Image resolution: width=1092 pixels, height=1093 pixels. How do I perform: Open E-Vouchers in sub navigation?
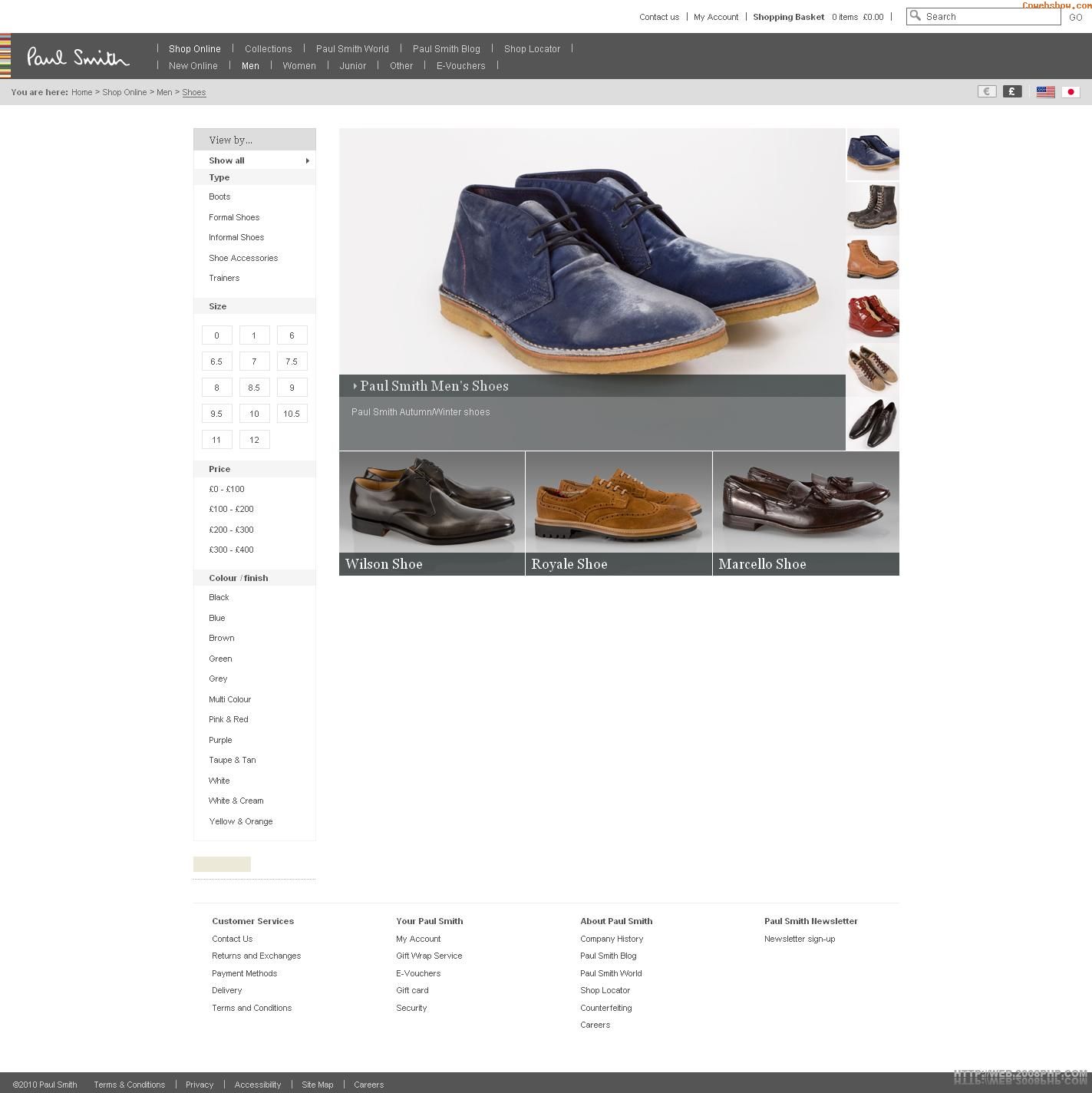tap(461, 65)
